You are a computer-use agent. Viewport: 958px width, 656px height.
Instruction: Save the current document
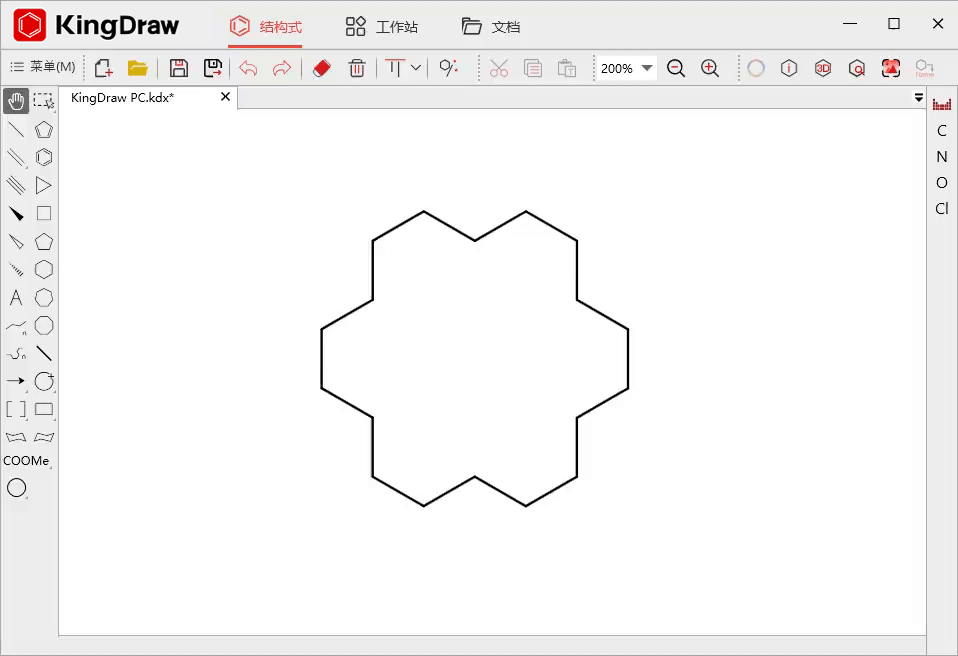point(178,68)
